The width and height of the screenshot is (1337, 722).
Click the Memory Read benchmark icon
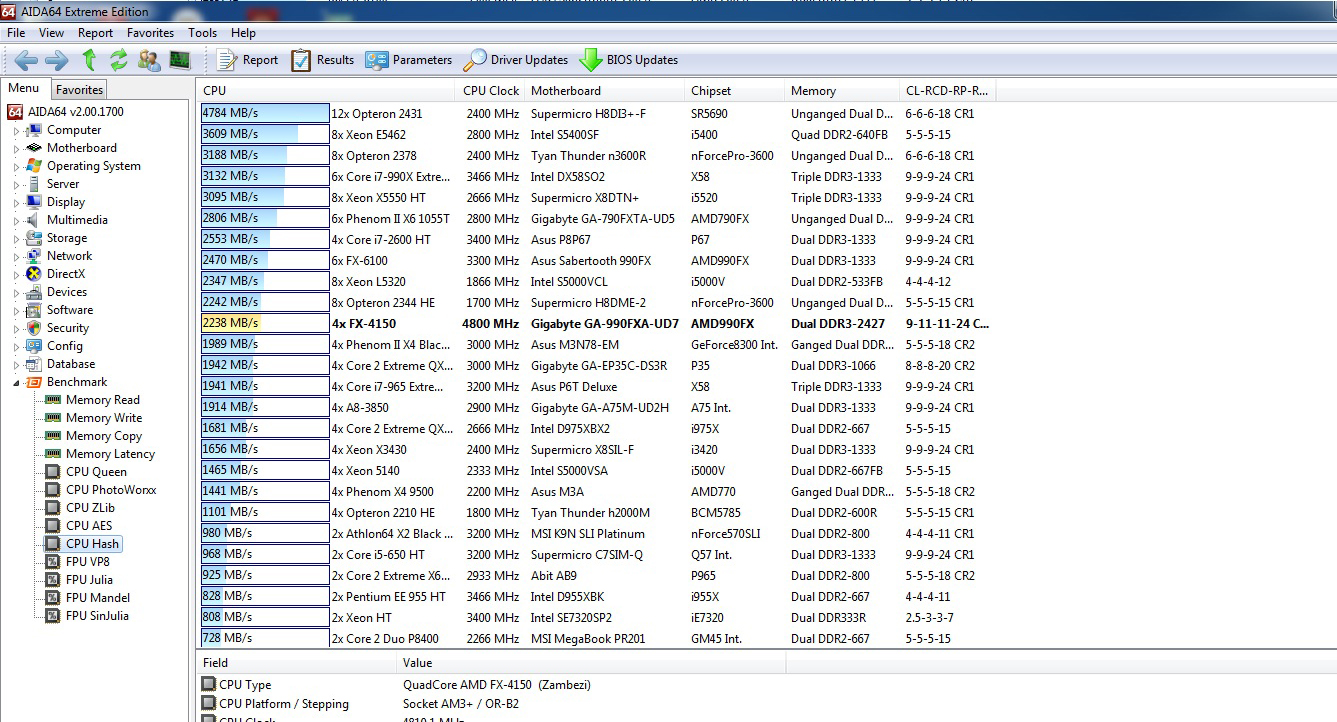(53, 400)
